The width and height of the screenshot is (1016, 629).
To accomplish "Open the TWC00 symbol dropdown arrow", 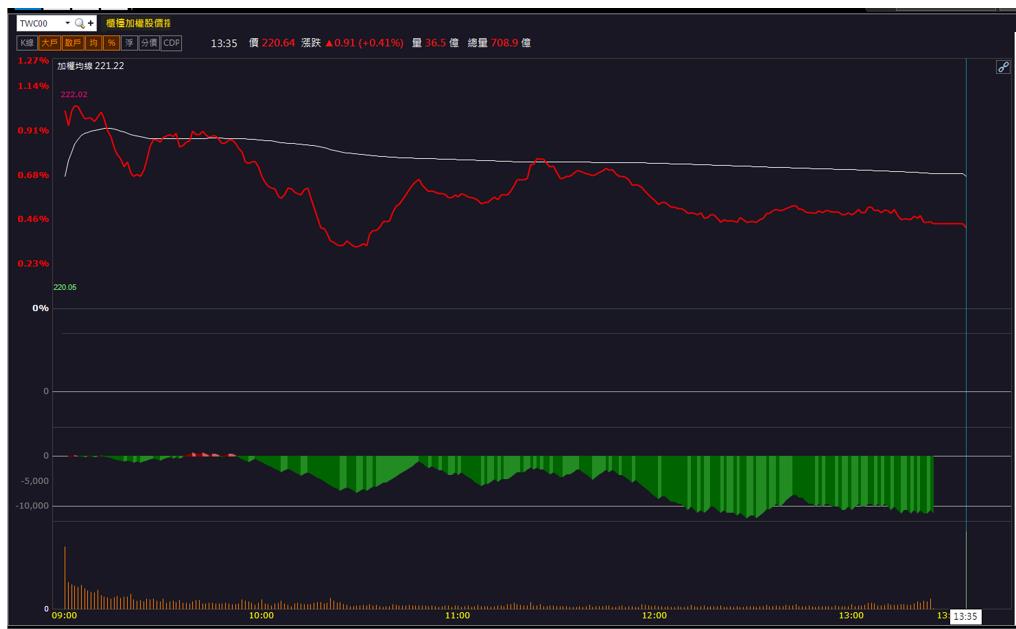I will (67, 23).
